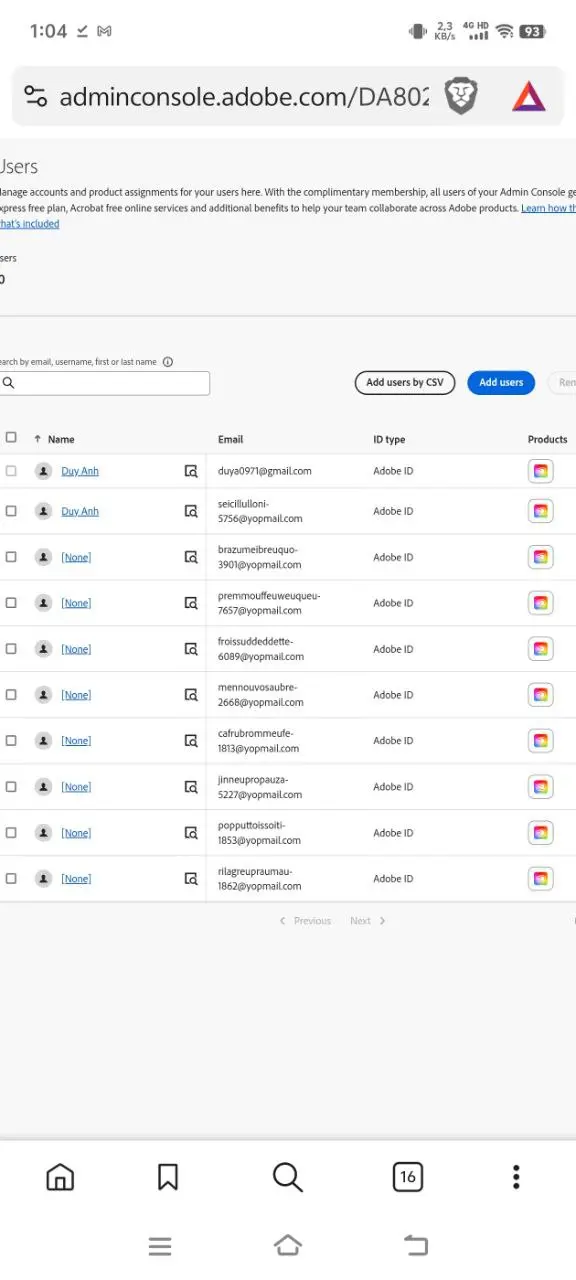This screenshot has width=576, height=1280.
Task: Click email mennouvosaubre-2668@yopmail.com
Action: [261, 695]
